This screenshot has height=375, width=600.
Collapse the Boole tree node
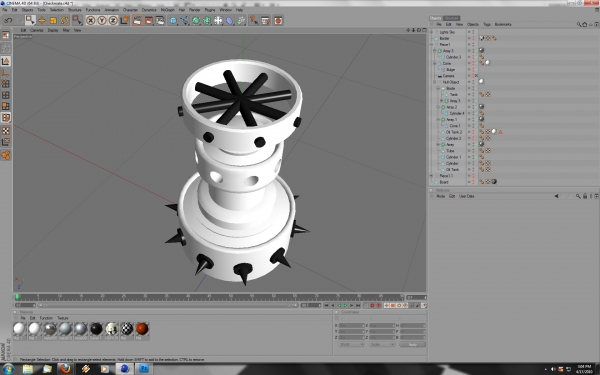point(438,88)
